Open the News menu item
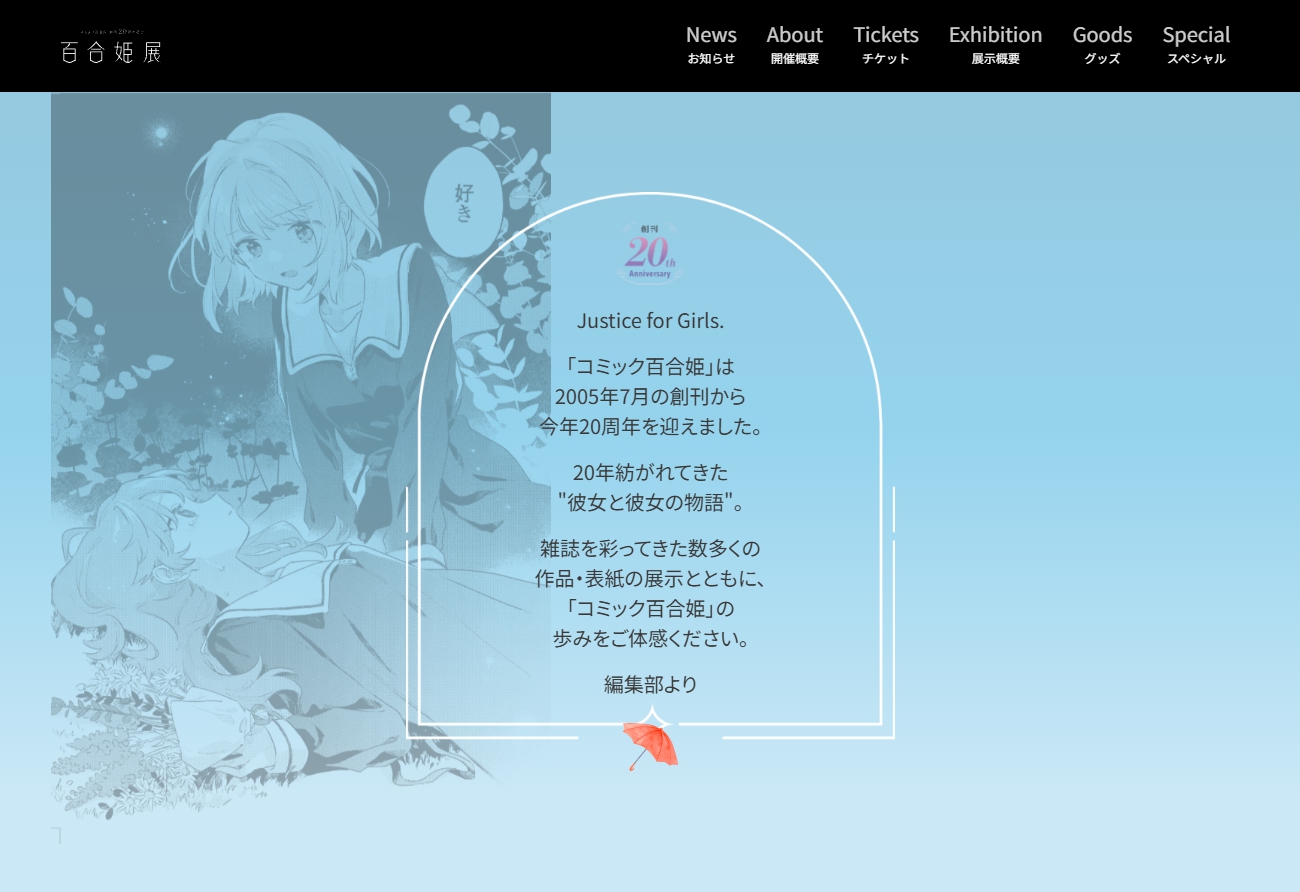This screenshot has height=892, width=1300. pyautogui.click(x=711, y=45)
